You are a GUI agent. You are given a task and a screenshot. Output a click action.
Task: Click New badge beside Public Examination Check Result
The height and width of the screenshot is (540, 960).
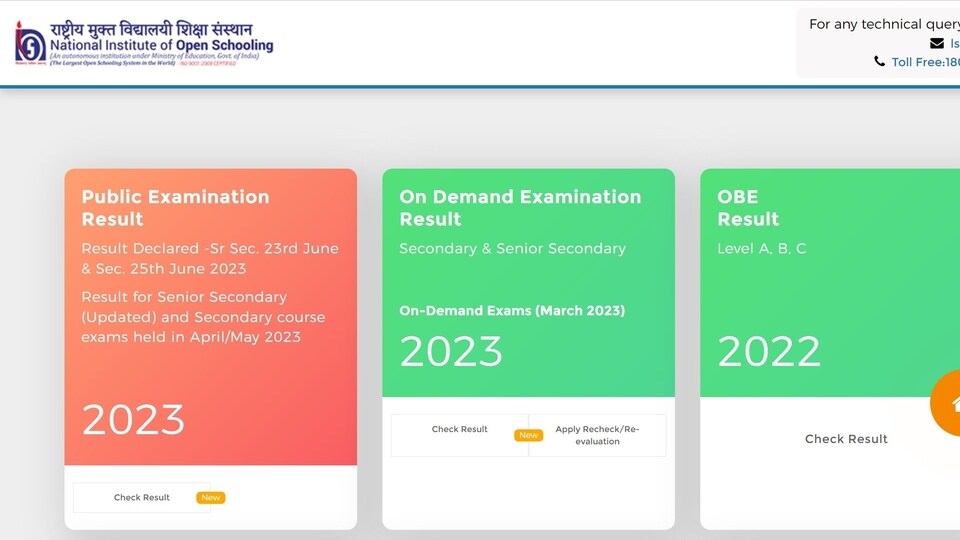[211, 498]
